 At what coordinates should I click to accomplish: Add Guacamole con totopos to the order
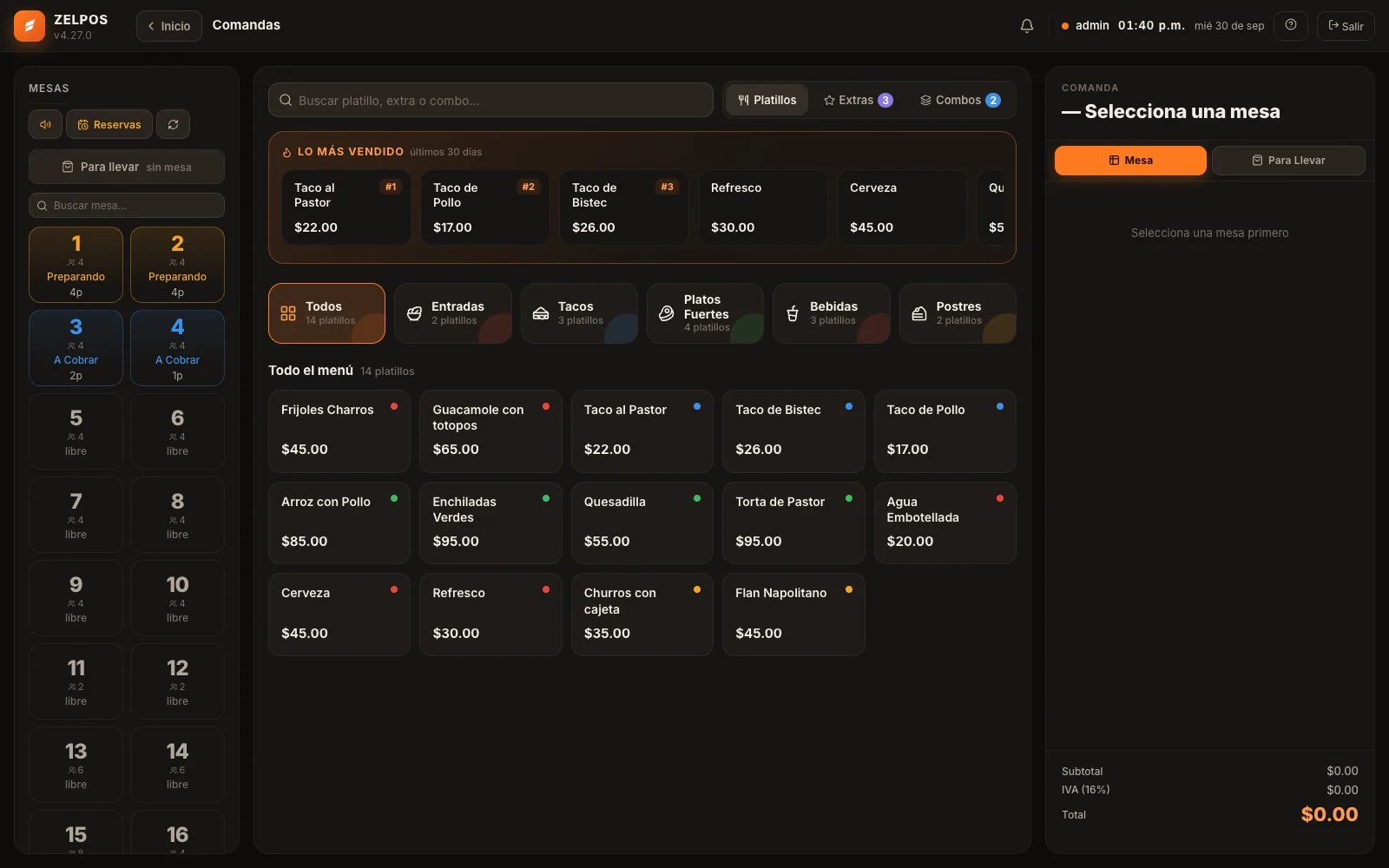[x=490, y=431]
